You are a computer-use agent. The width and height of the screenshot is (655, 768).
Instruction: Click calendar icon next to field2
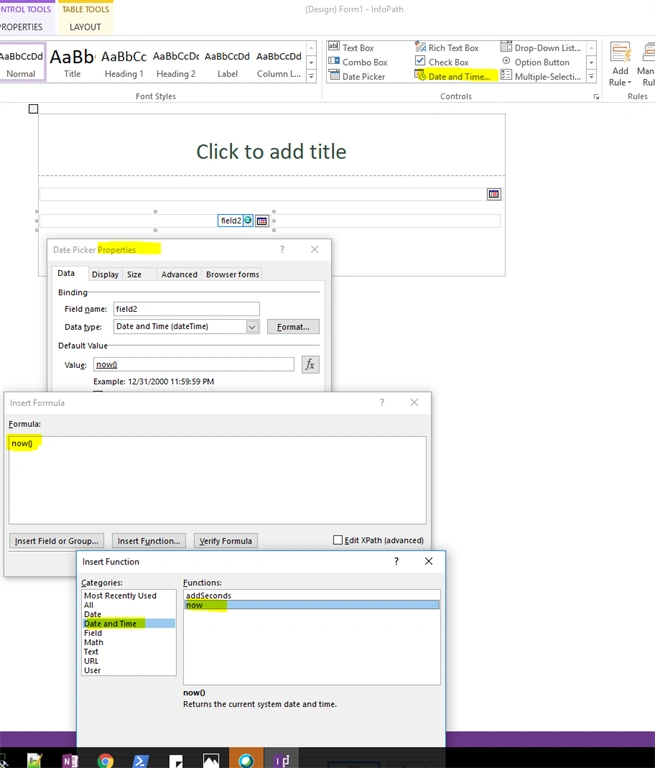(x=262, y=221)
